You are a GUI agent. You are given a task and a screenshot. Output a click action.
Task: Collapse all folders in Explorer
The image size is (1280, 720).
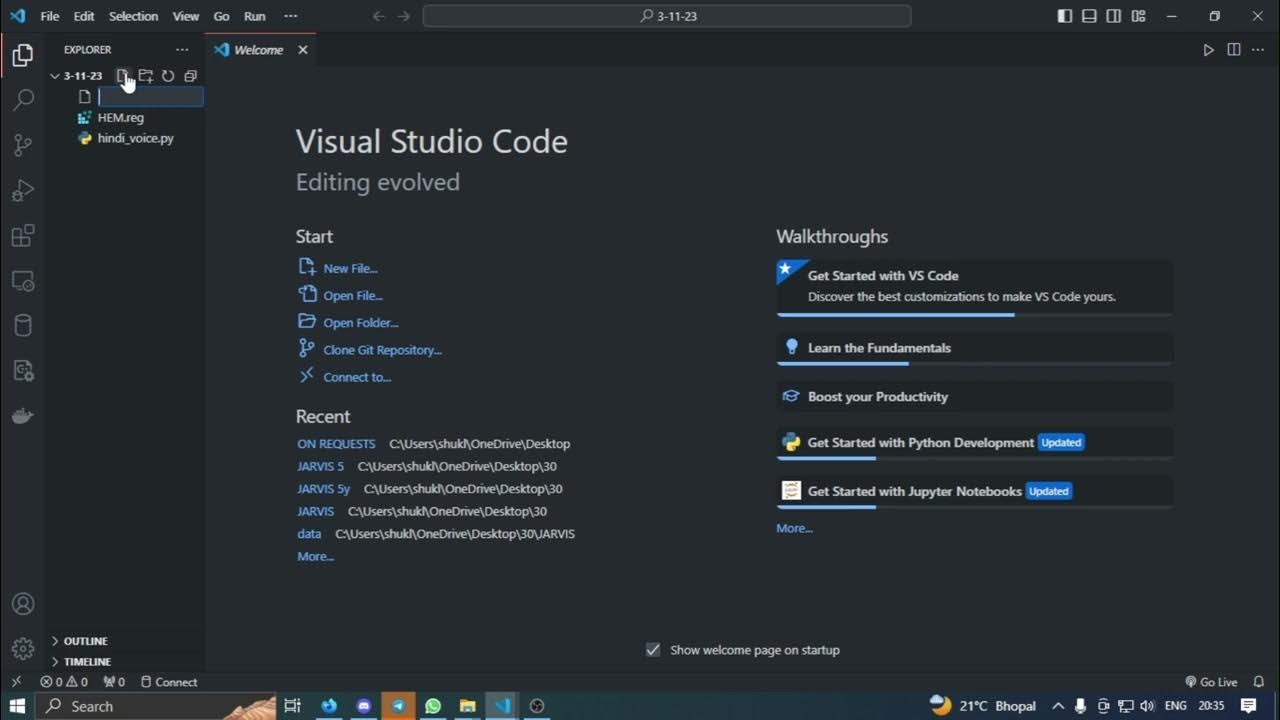tap(190, 76)
